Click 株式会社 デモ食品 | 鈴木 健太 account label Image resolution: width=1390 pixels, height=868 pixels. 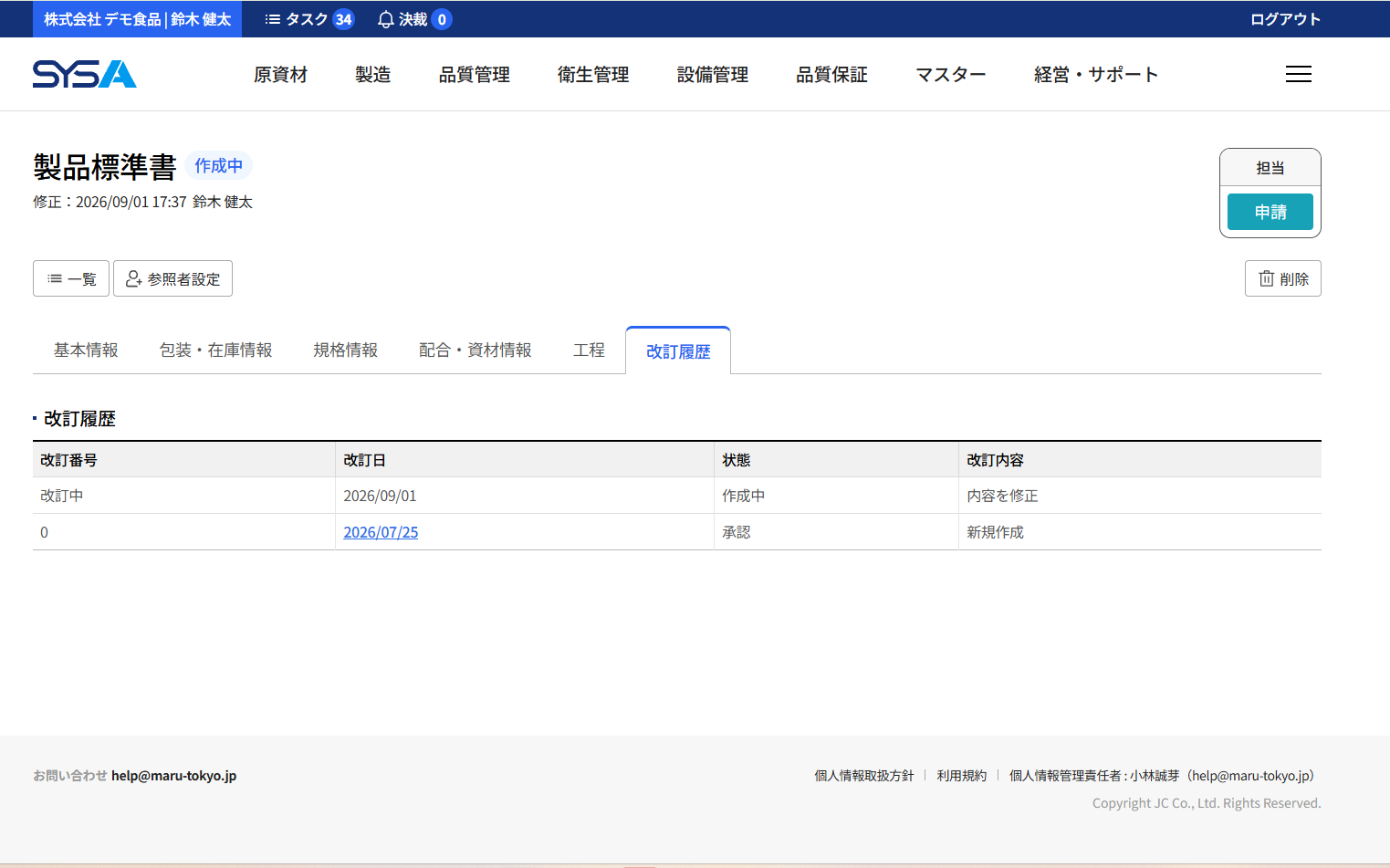(137, 19)
